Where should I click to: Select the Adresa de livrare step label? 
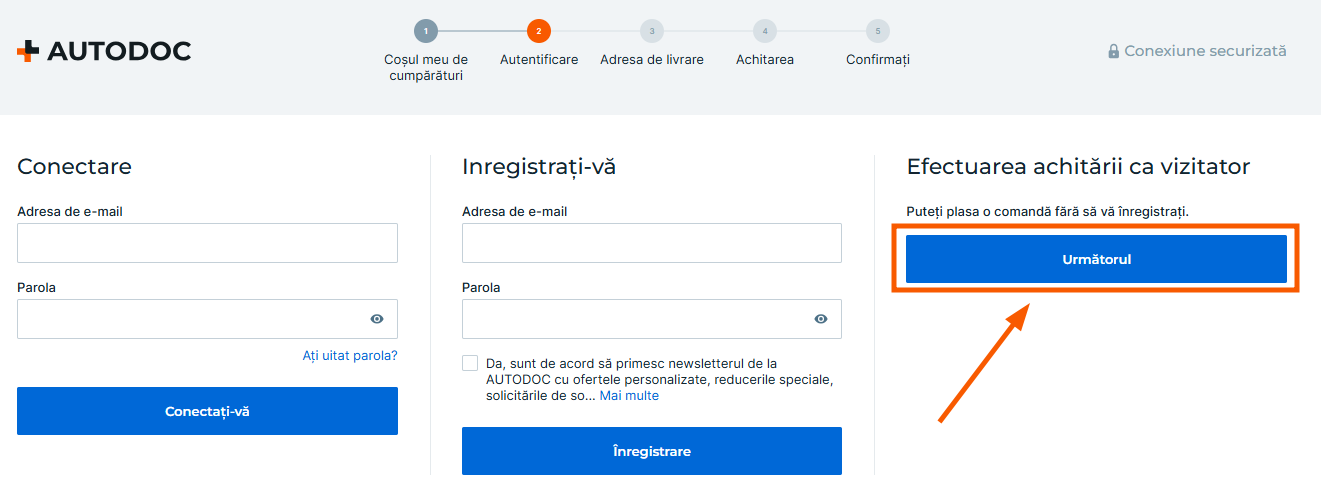coord(652,60)
